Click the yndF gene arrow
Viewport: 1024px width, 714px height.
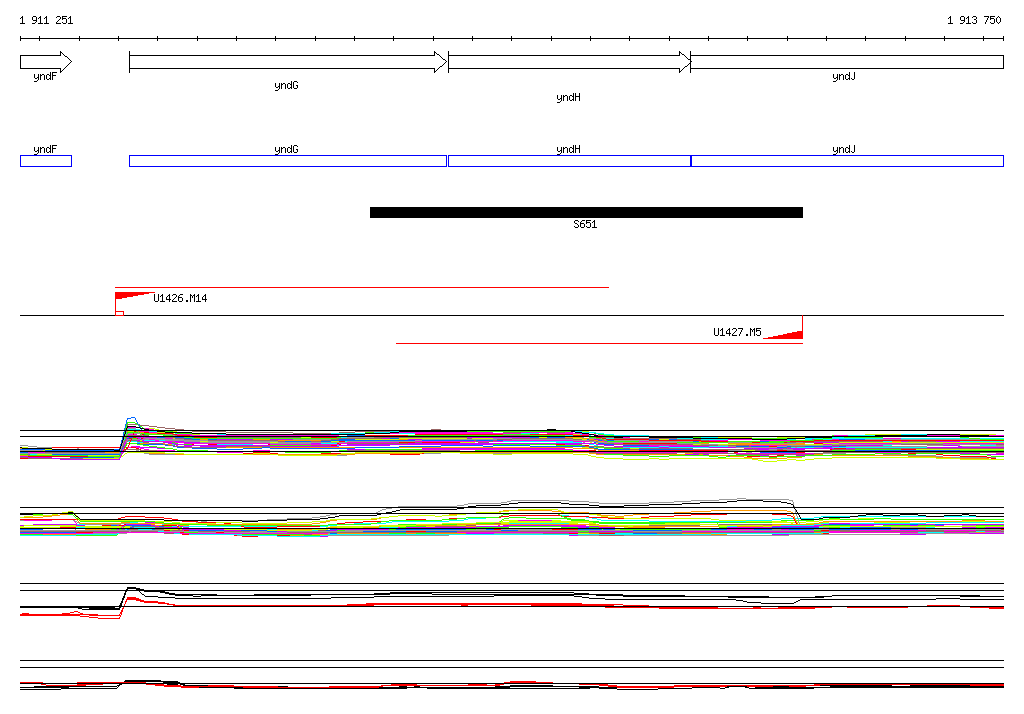[x=46, y=62]
